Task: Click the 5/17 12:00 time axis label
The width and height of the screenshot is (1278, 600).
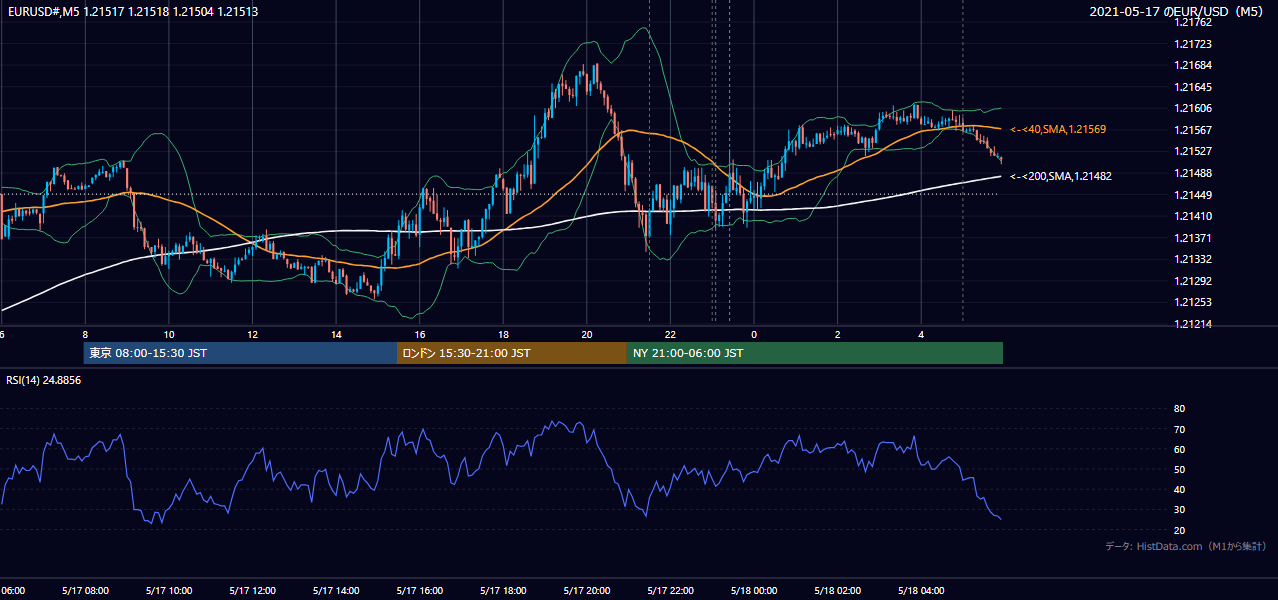Action: [x=252, y=591]
